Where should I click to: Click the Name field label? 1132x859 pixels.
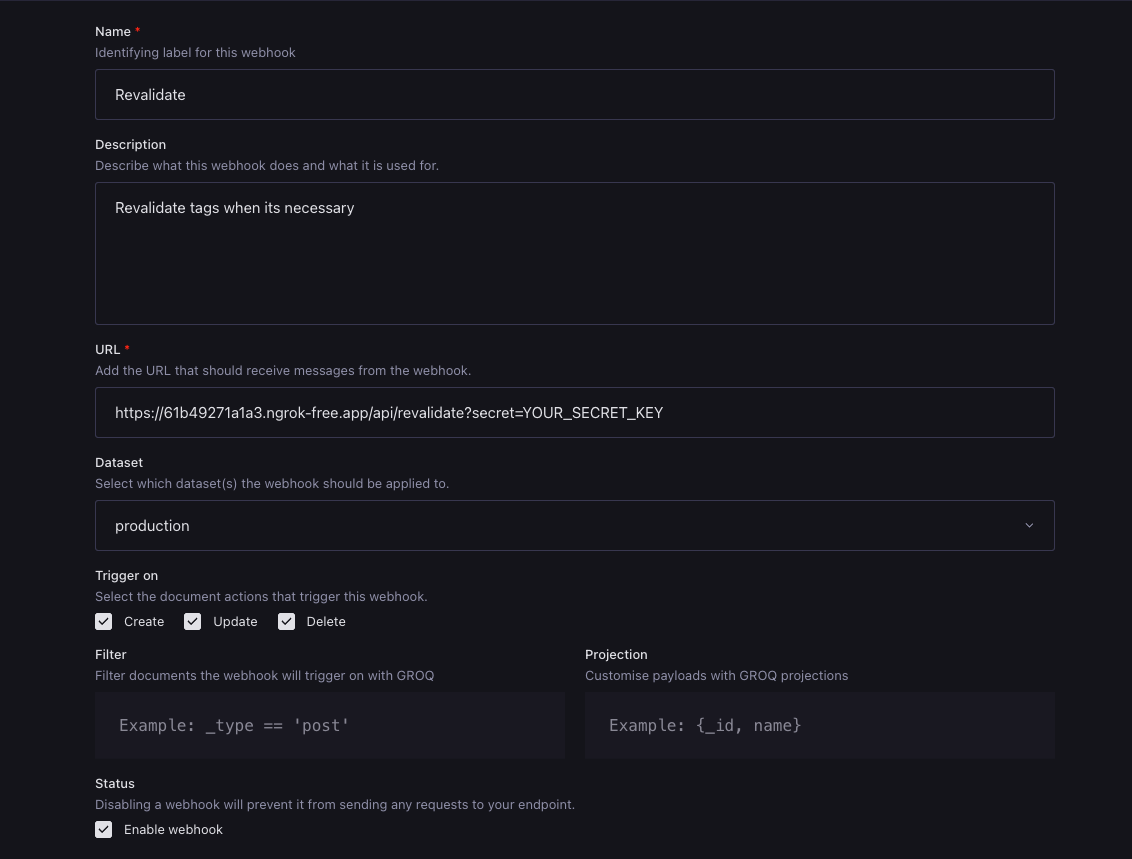coord(113,31)
